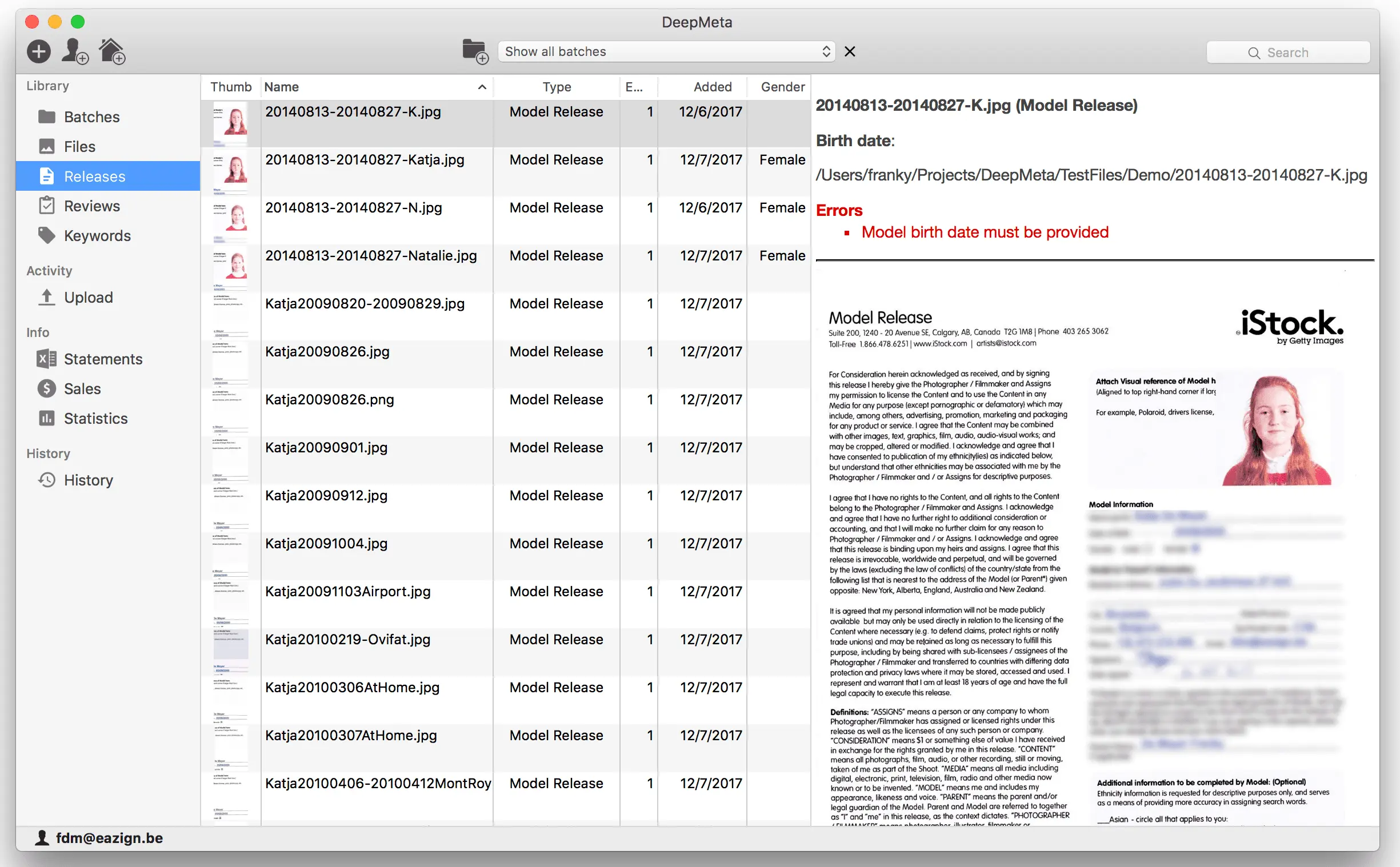The width and height of the screenshot is (1400, 867).
Task: Click the Files image icon
Action: 46,146
